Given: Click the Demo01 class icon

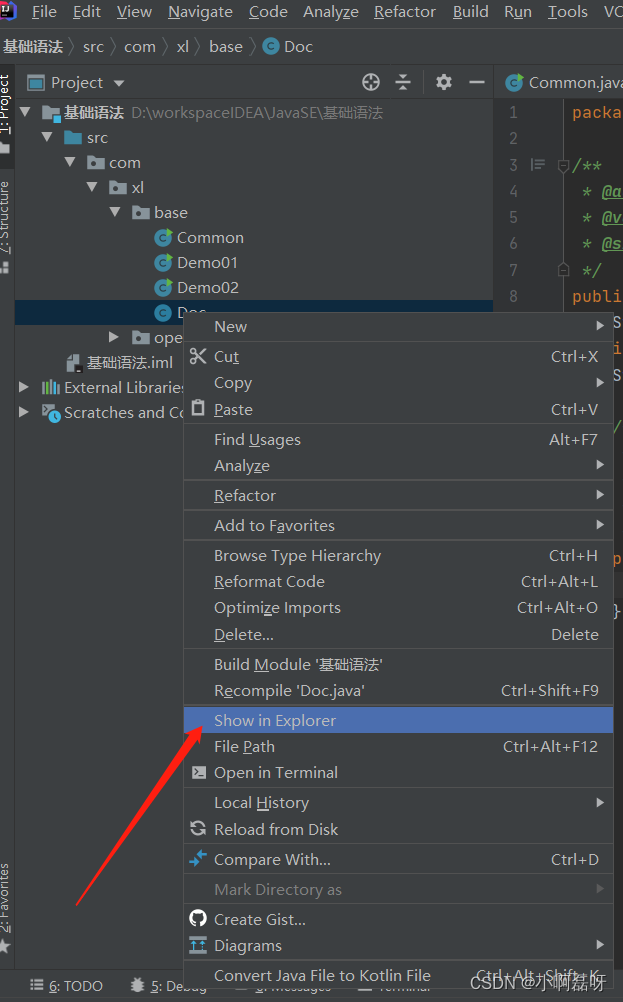Looking at the screenshot, I should pyautogui.click(x=164, y=263).
